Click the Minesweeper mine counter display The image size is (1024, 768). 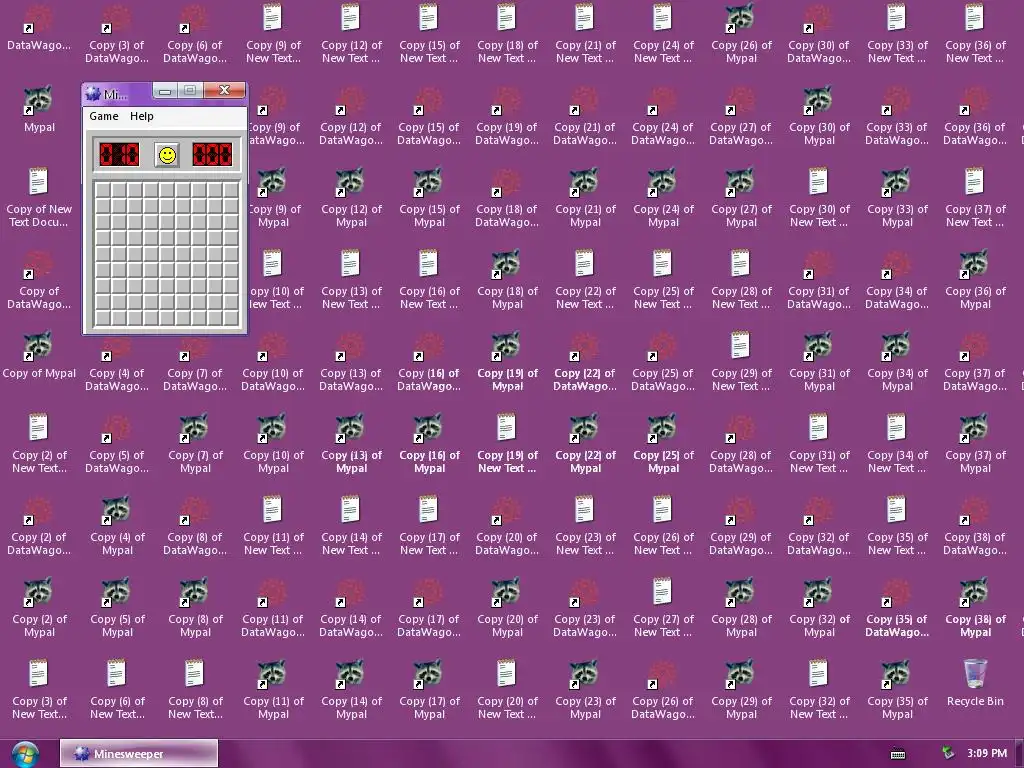119,155
